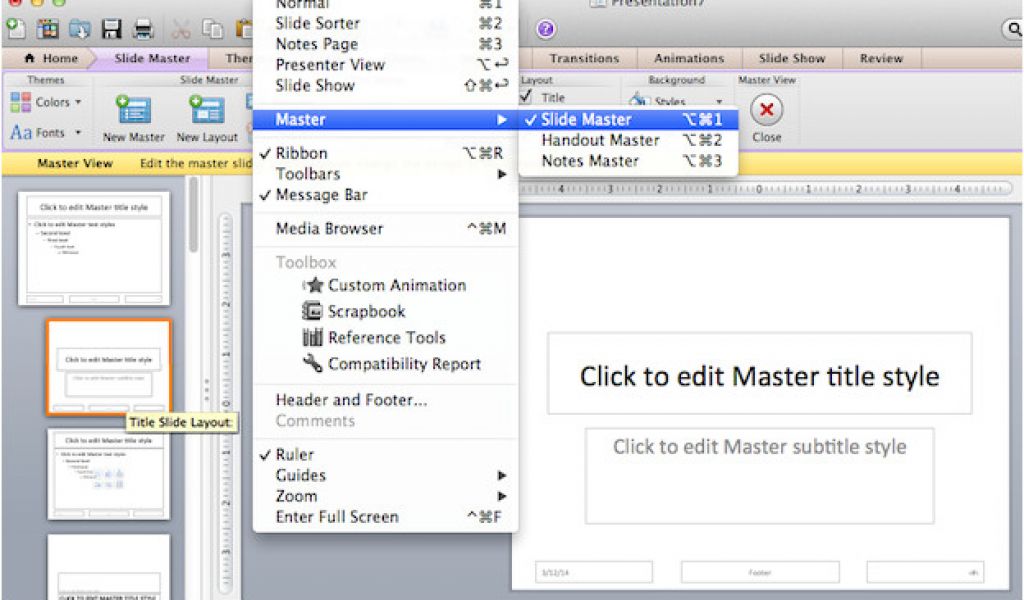Run the Compatibility Report

405,363
